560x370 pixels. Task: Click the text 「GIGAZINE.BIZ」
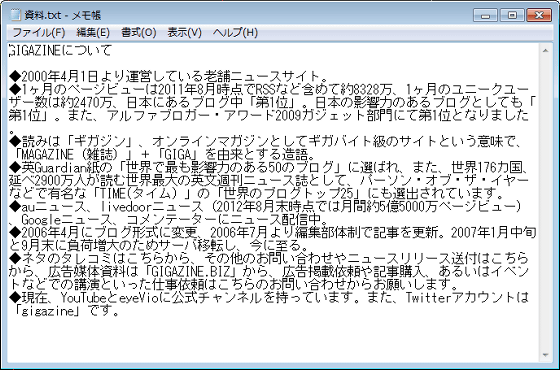tap(189, 271)
